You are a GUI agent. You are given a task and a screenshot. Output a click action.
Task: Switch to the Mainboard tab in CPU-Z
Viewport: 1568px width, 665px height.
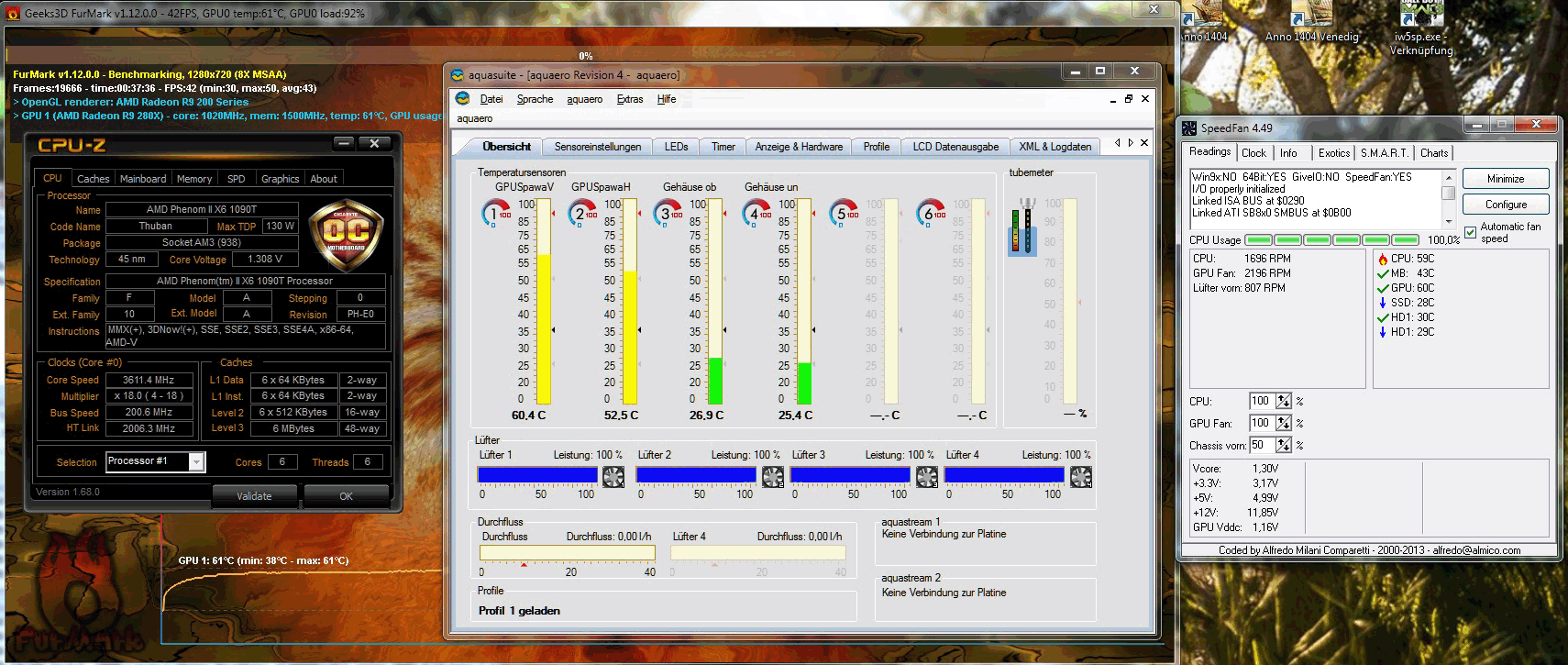[143, 179]
